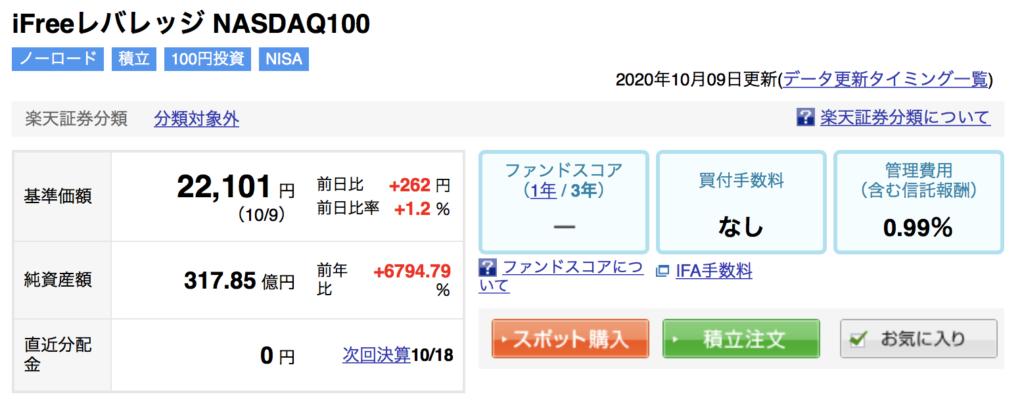The width and height of the screenshot is (1024, 405).
Task: Open 楽天証券分類について help link
Action: 905,118
